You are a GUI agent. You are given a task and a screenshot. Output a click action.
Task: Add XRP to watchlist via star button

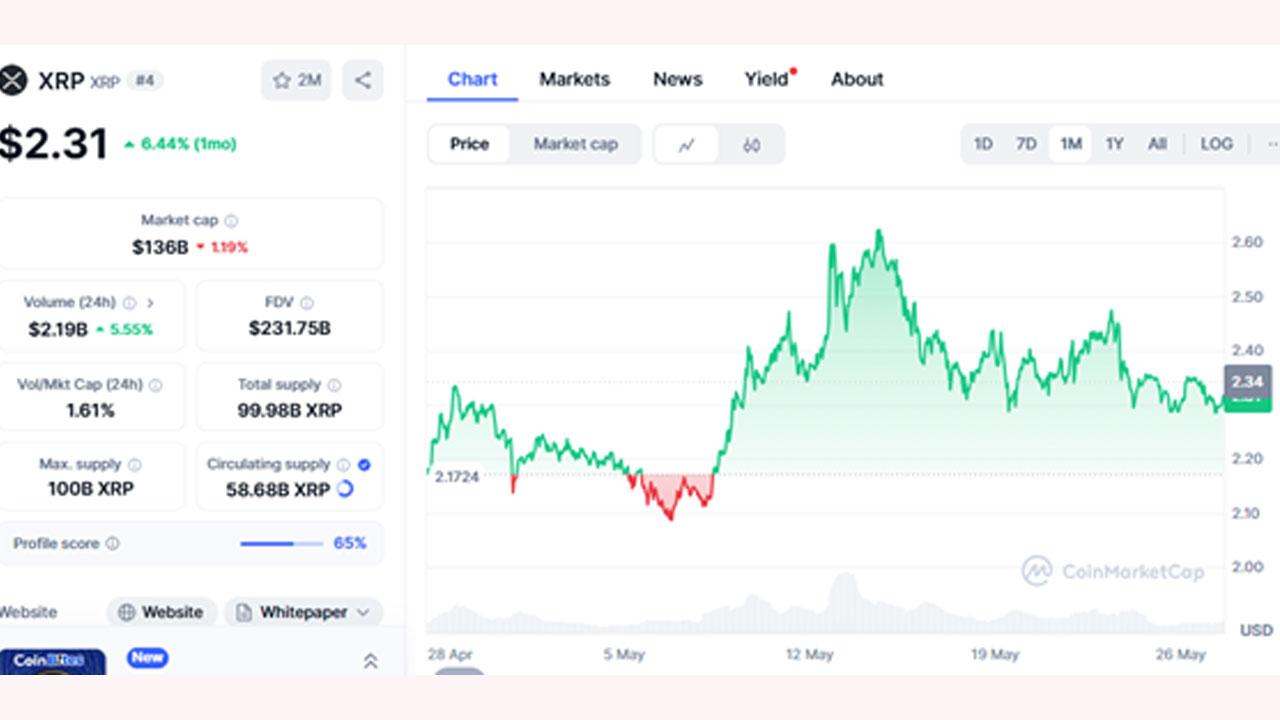(x=296, y=81)
